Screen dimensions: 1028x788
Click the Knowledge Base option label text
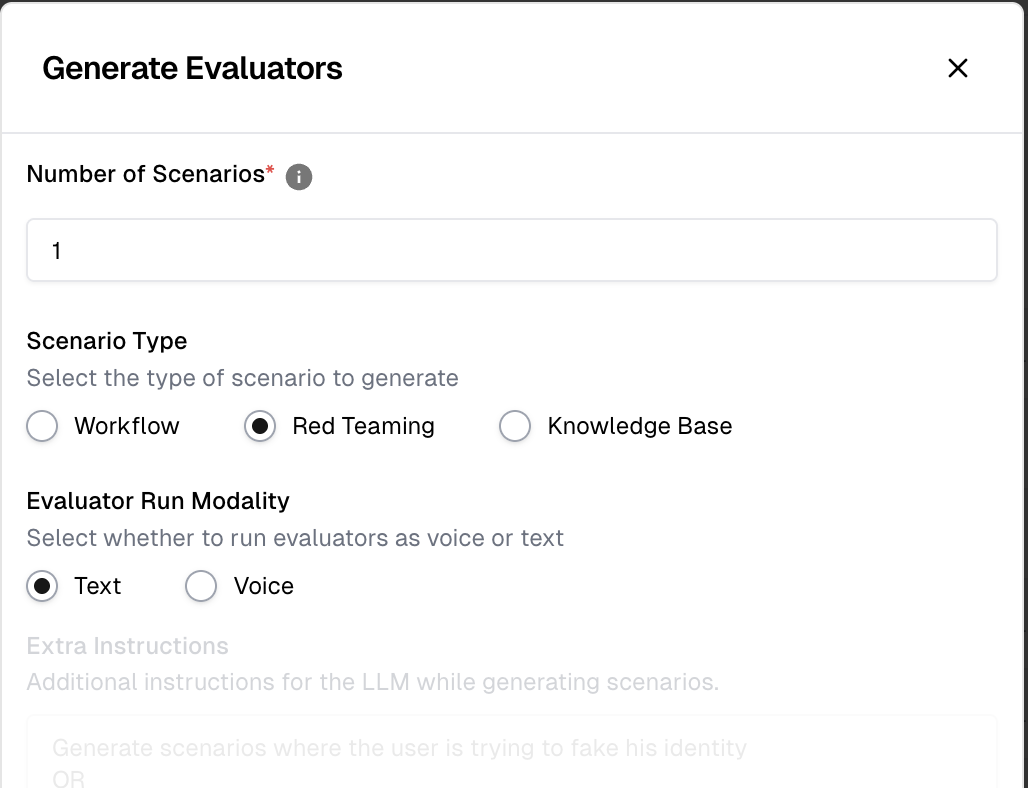(x=639, y=426)
